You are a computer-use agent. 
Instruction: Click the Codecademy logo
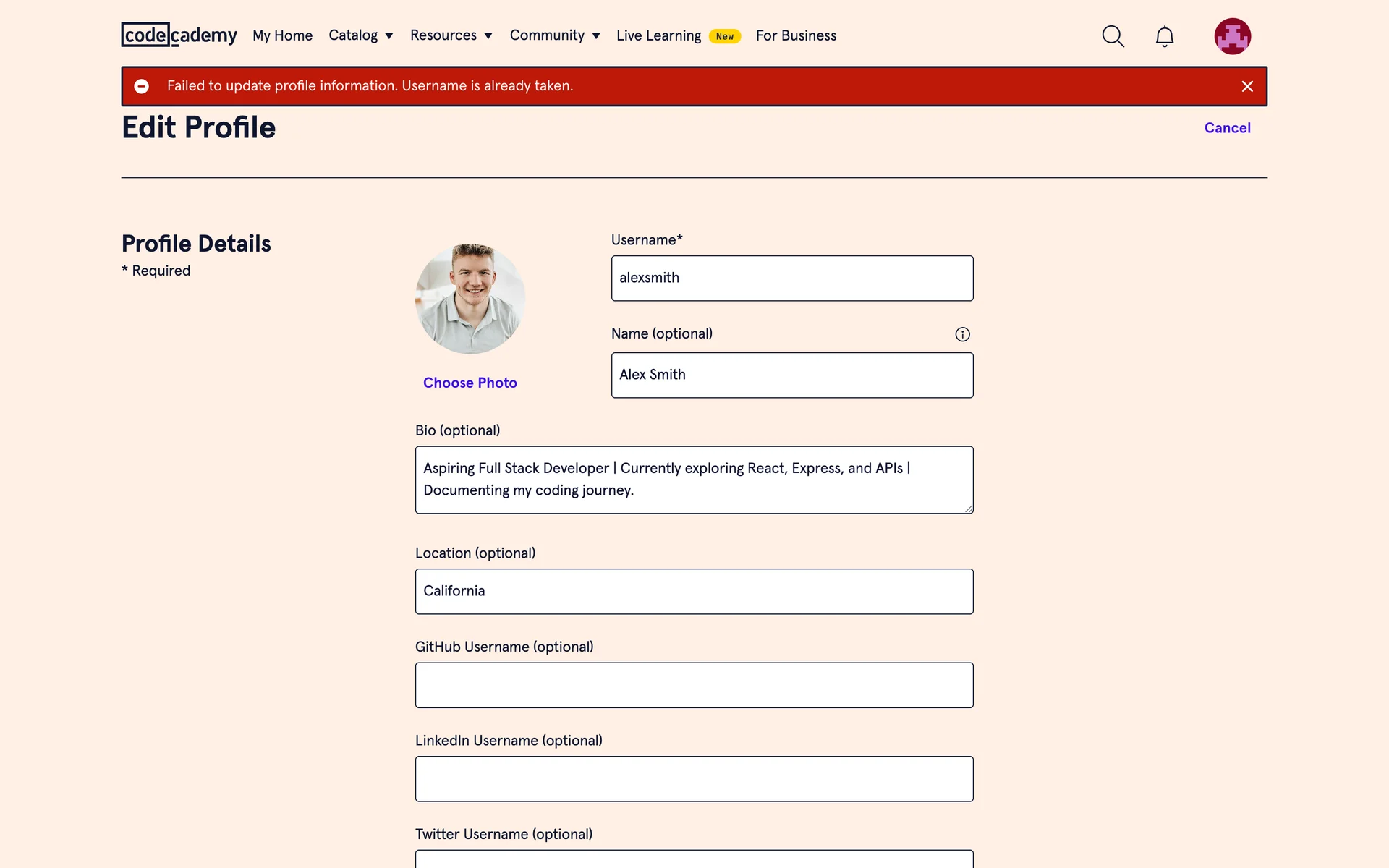[179, 35]
